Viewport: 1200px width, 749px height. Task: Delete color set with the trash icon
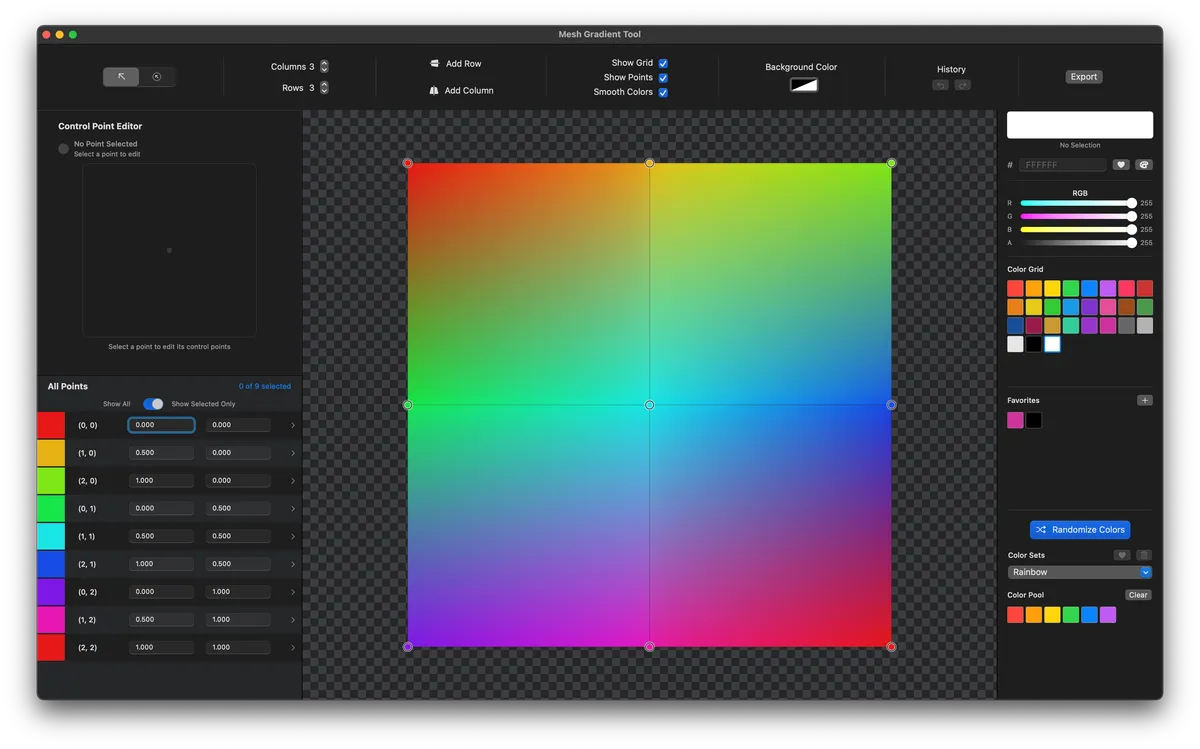1144,555
